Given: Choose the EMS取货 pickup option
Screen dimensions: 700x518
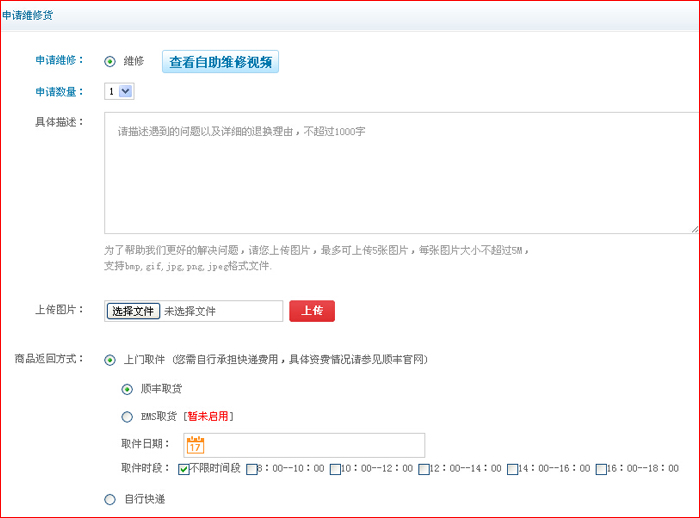Looking at the screenshot, I should point(127,416).
